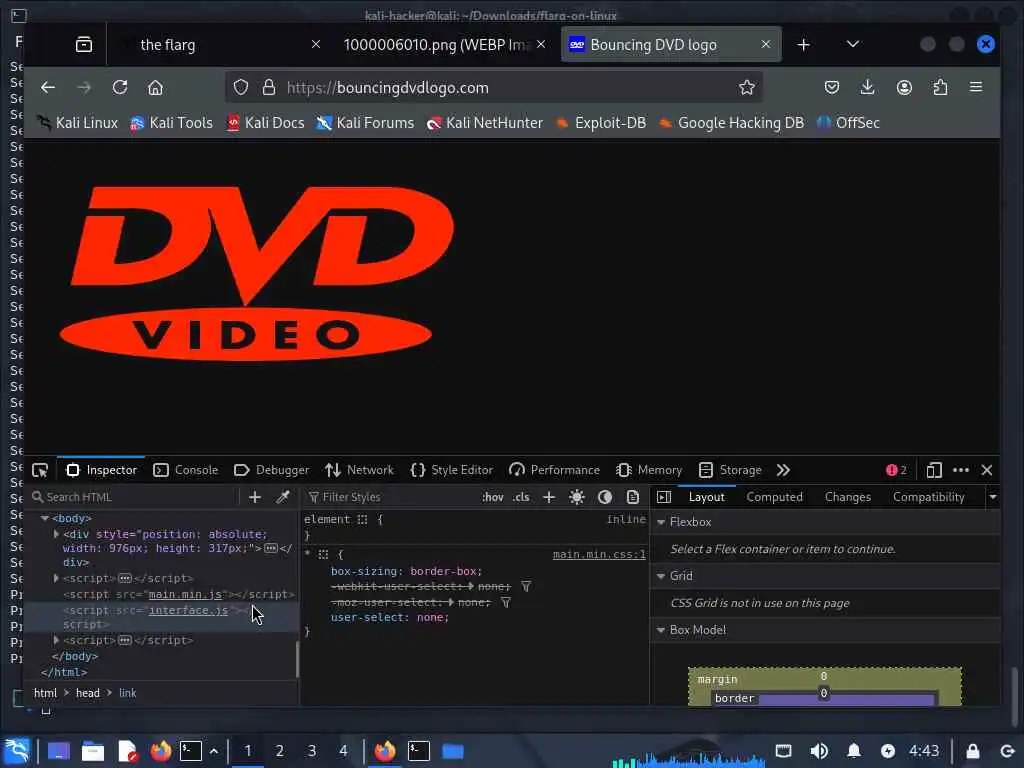Reload the bouncingdvdlogo.com page
1024x768 pixels.
click(x=120, y=88)
